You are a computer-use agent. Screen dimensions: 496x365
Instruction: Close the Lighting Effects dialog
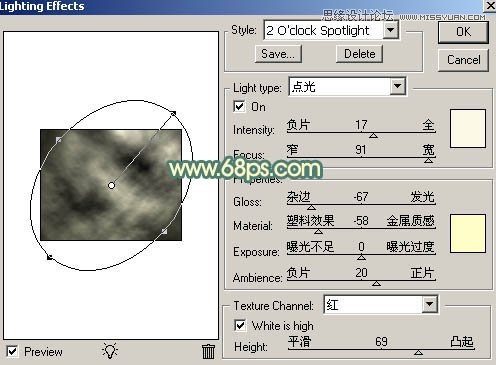click(490, 6)
